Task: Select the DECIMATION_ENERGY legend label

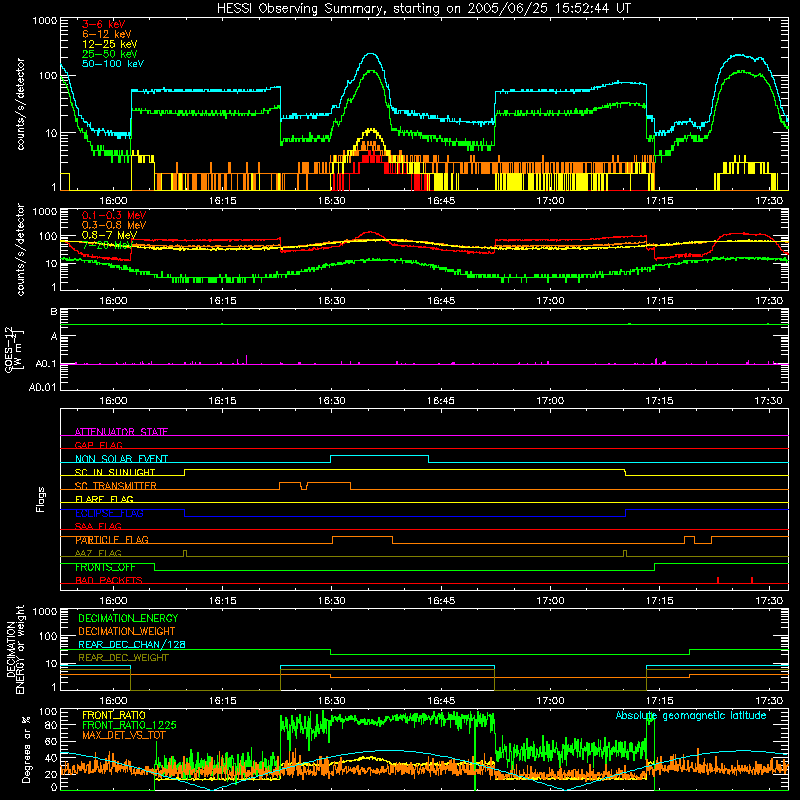Action: (x=128, y=618)
